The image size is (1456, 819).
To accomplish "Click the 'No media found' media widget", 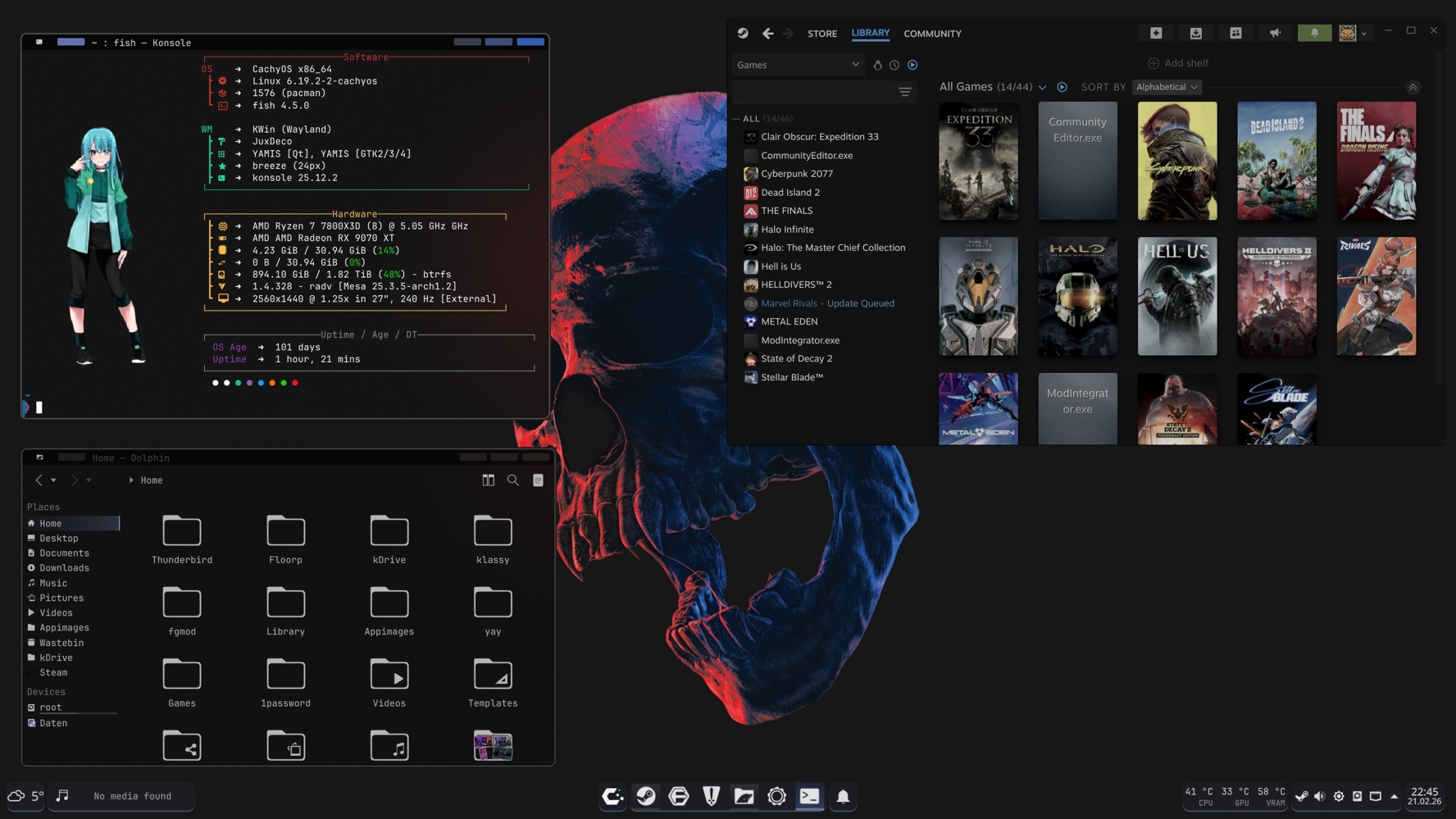I will point(121,796).
